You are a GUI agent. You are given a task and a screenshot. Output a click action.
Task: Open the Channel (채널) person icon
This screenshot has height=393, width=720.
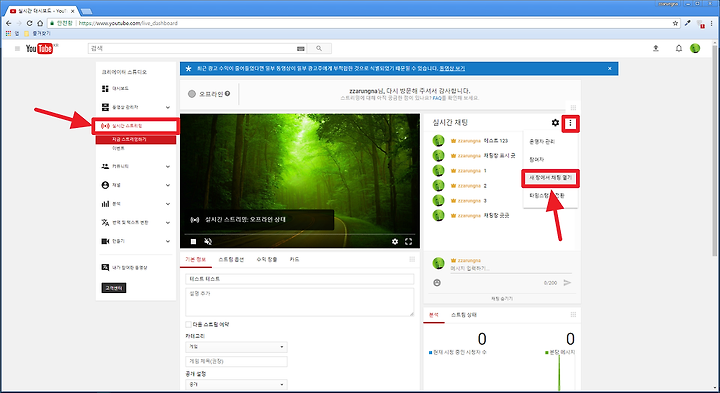(105, 185)
